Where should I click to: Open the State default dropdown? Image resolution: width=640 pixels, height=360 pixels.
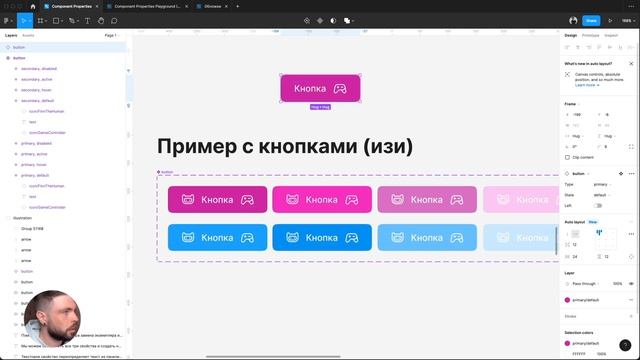(x=602, y=195)
